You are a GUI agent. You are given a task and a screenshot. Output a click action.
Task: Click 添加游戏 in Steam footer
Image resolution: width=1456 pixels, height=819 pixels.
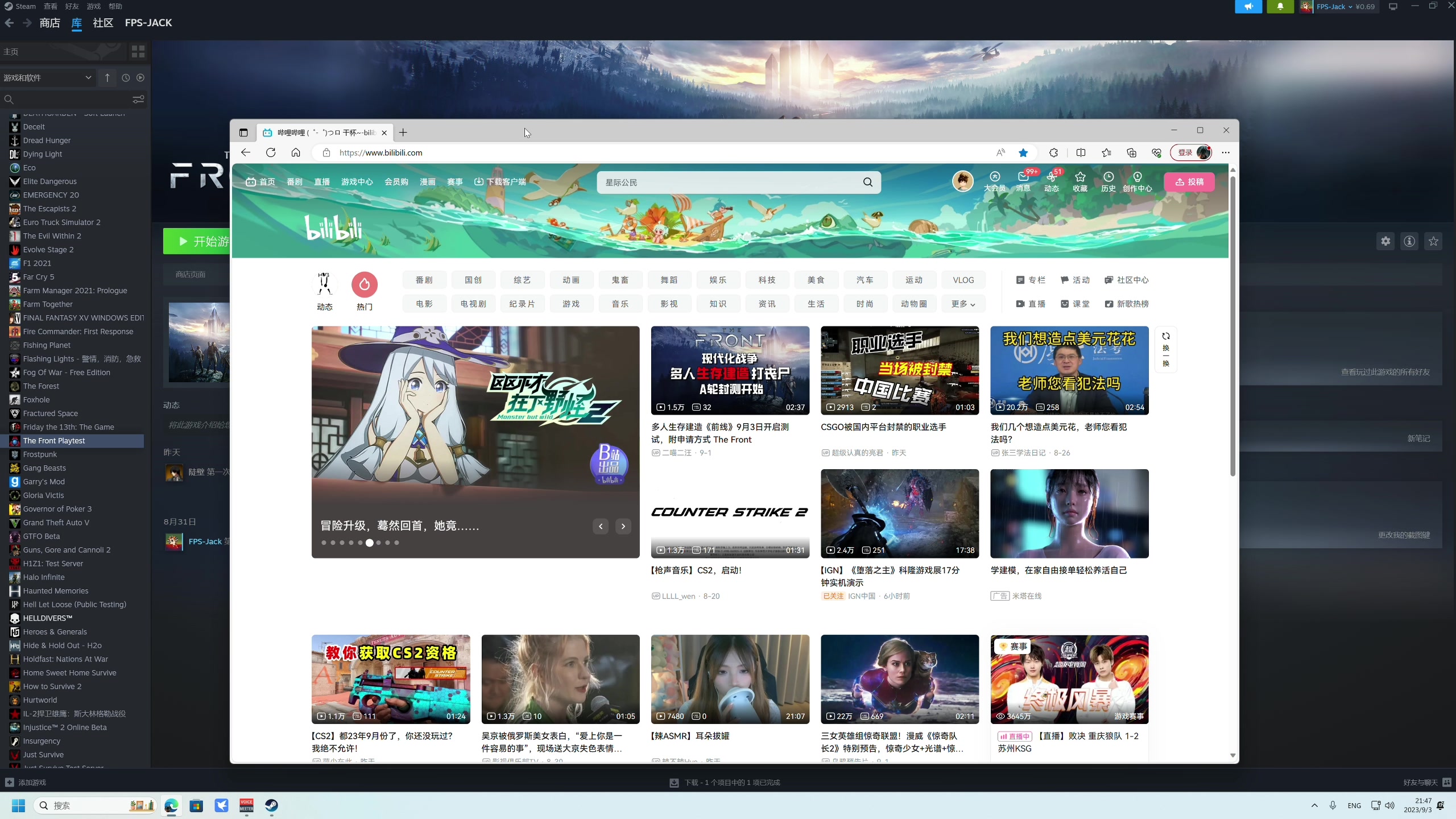click(26, 783)
